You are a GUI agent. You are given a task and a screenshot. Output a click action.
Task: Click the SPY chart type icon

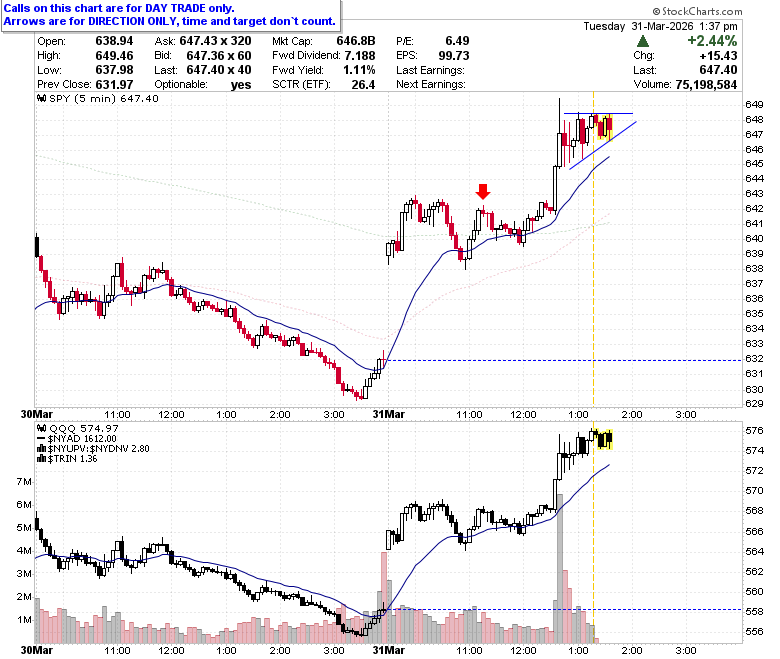coord(42,98)
